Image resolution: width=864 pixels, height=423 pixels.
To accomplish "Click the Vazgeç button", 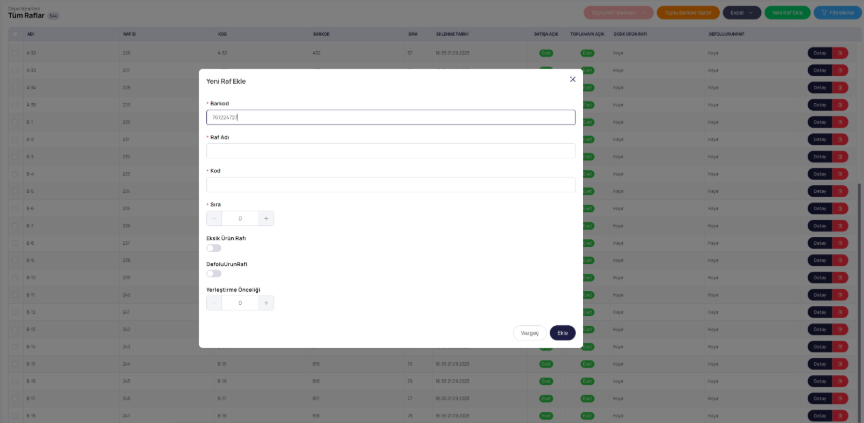I will coord(530,333).
